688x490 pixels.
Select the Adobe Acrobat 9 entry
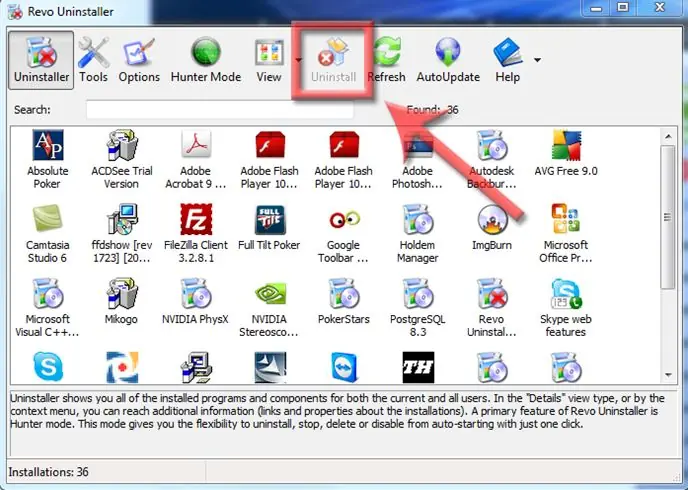click(196, 159)
